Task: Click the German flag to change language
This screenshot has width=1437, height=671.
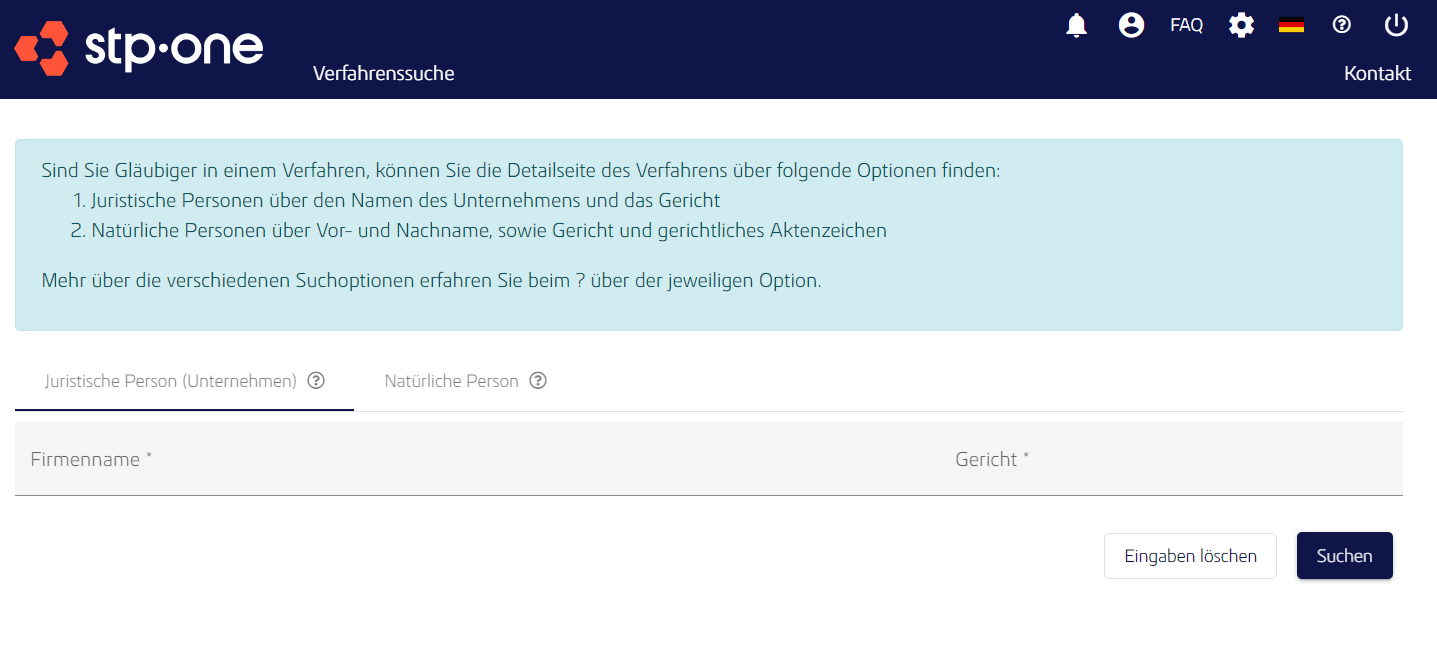Action: click(1291, 25)
